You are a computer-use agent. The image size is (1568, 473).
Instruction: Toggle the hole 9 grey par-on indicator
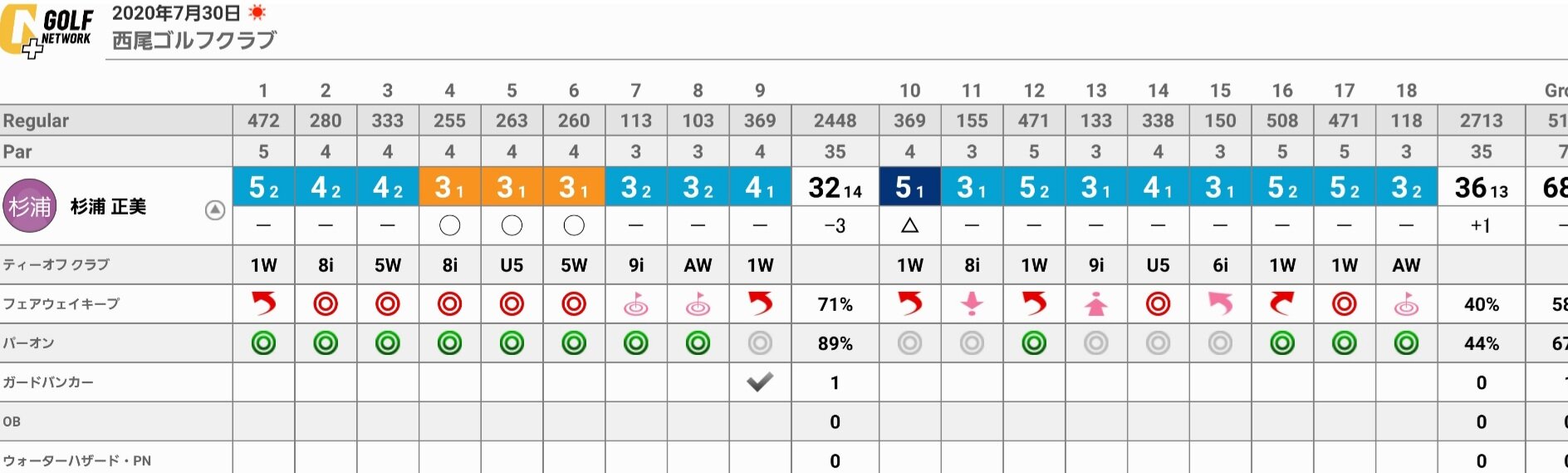coord(760,343)
